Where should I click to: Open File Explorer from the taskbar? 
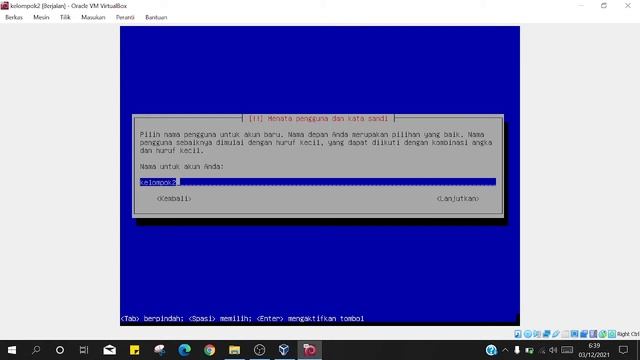point(234,350)
